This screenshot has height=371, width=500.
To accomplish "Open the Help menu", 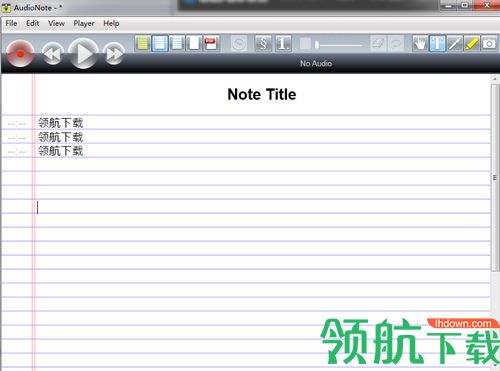I will pyautogui.click(x=111, y=23).
